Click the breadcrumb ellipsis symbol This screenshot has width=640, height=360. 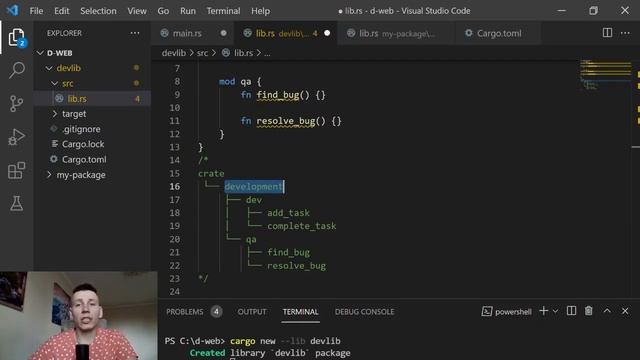(x=267, y=53)
